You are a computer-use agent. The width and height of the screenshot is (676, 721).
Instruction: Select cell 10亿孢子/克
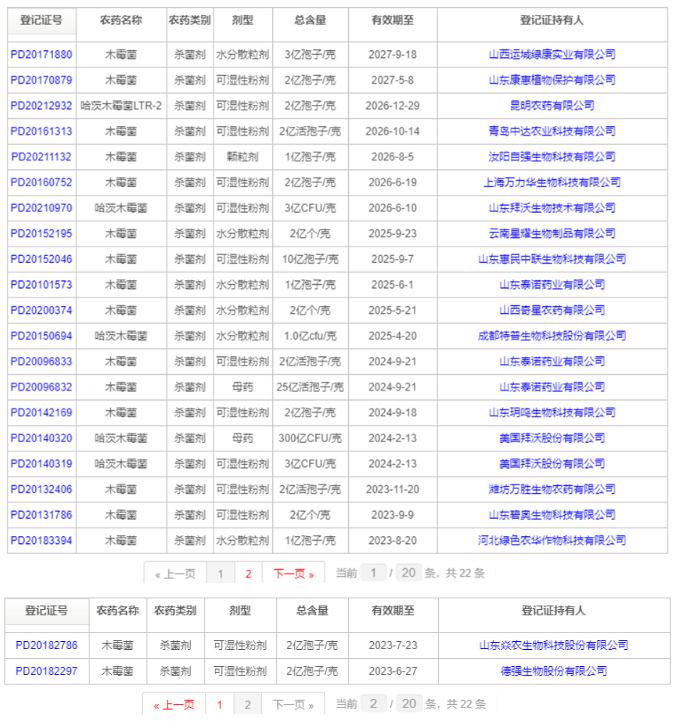coord(310,259)
